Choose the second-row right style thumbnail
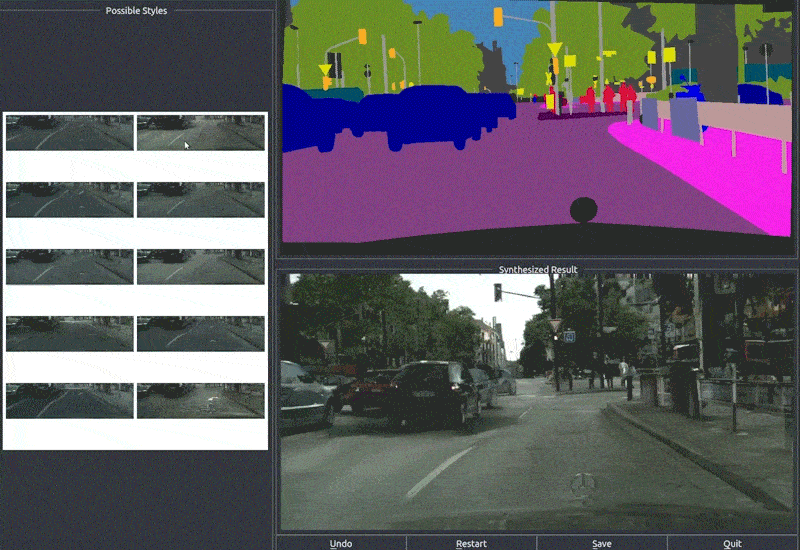Screen dimensions: 800x550 (201, 199)
